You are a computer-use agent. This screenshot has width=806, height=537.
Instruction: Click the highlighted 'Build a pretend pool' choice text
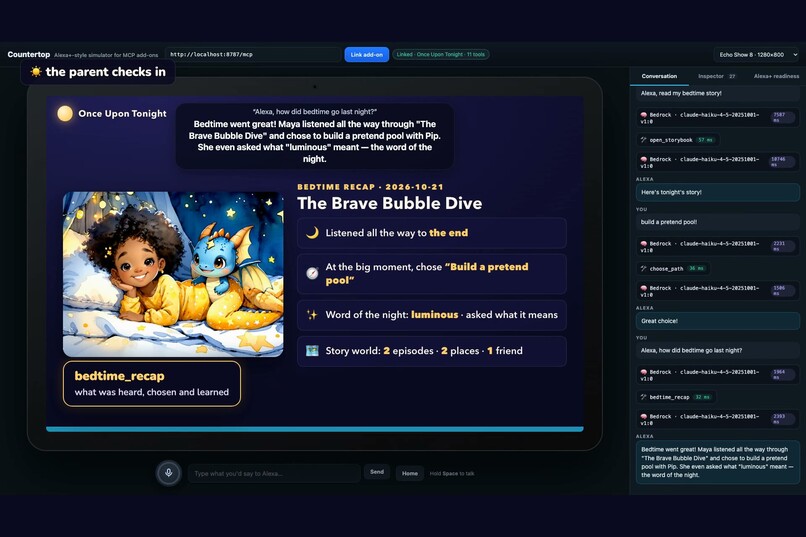point(427,273)
